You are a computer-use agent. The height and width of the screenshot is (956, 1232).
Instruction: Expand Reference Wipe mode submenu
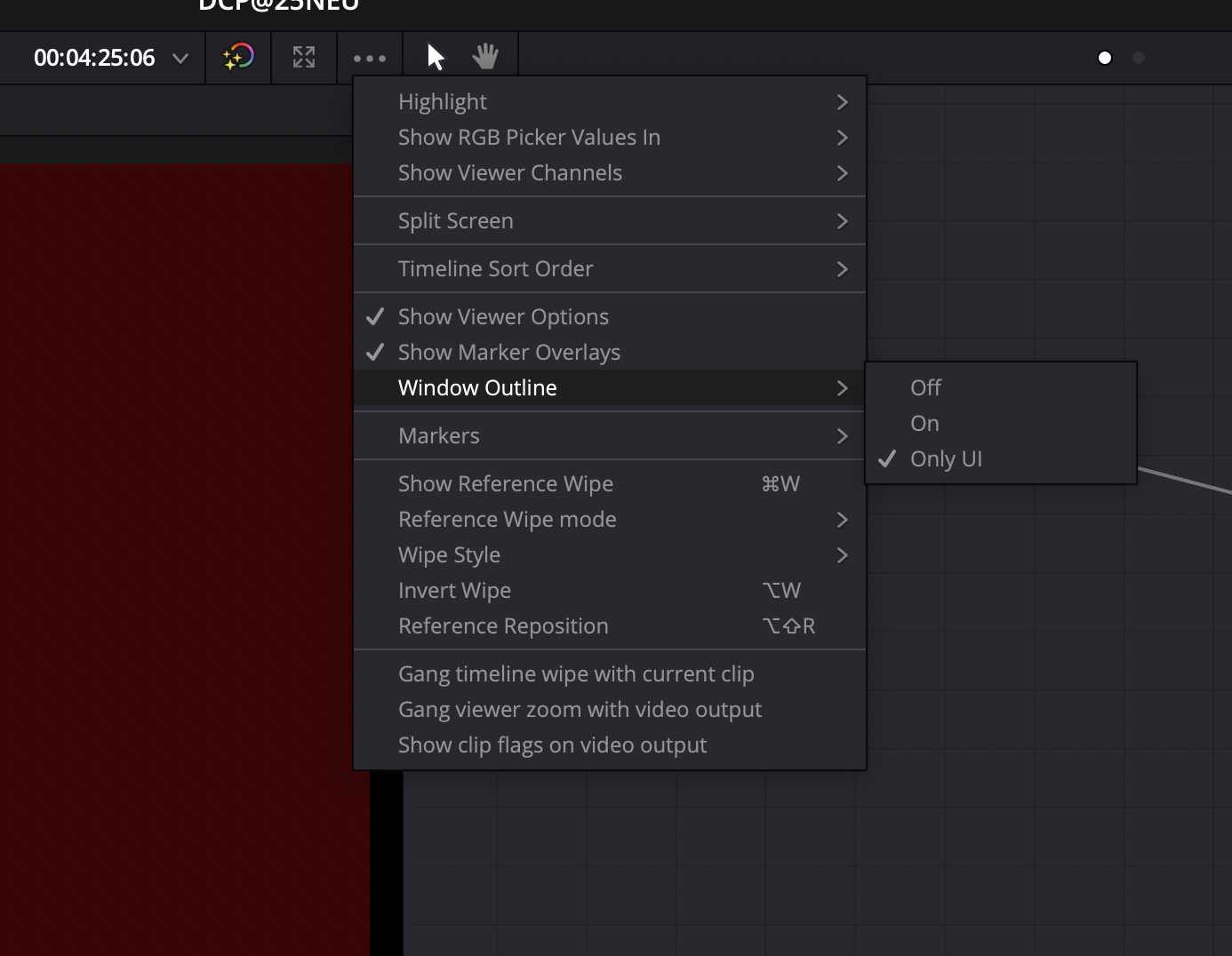point(610,520)
